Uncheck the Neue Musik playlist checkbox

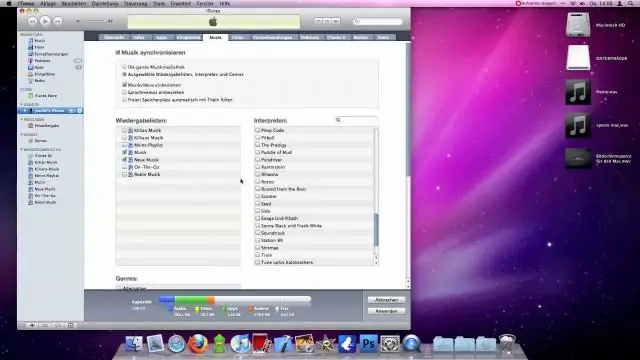pyautogui.click(x=124, y=160)
